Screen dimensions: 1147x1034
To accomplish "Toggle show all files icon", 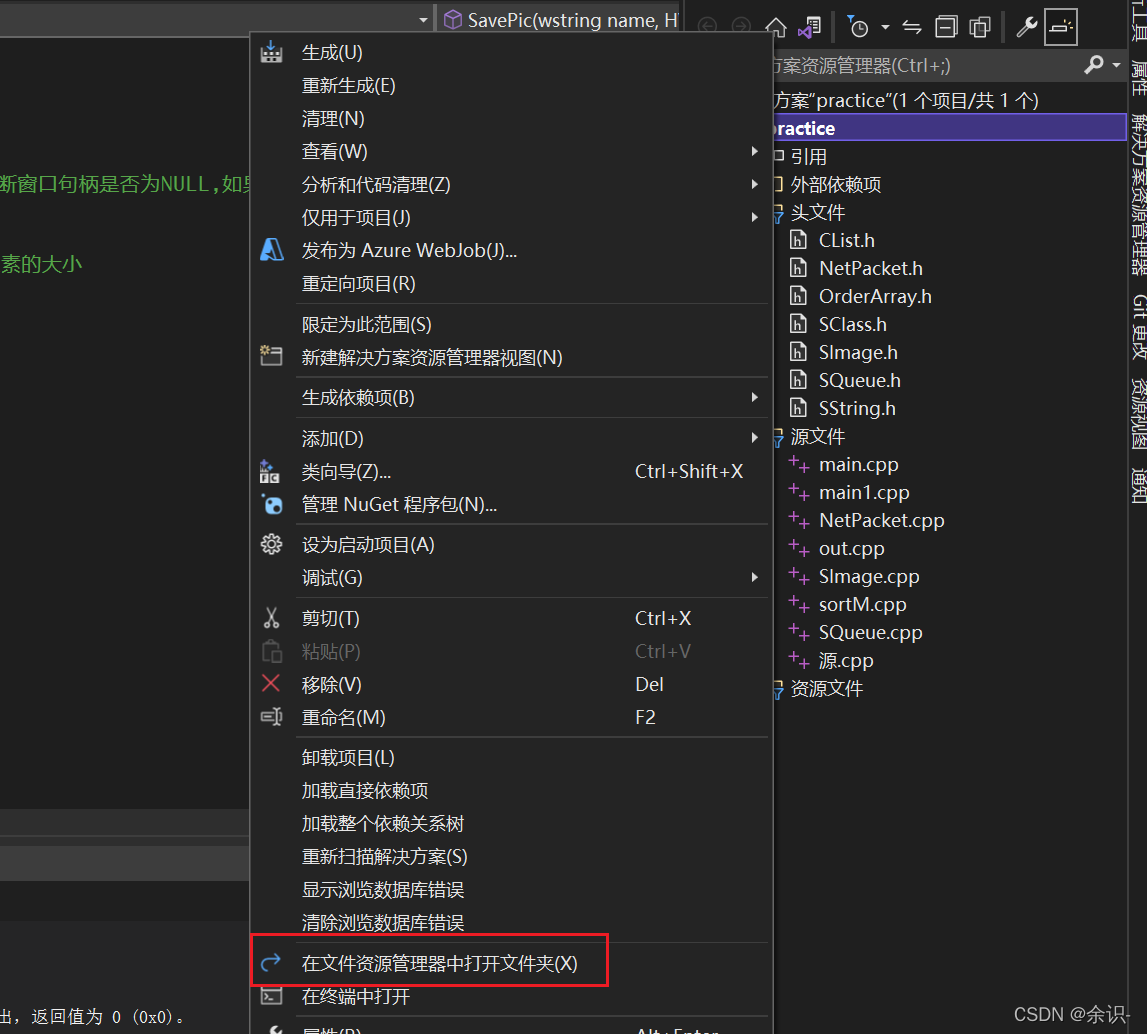I will [979, 27].
